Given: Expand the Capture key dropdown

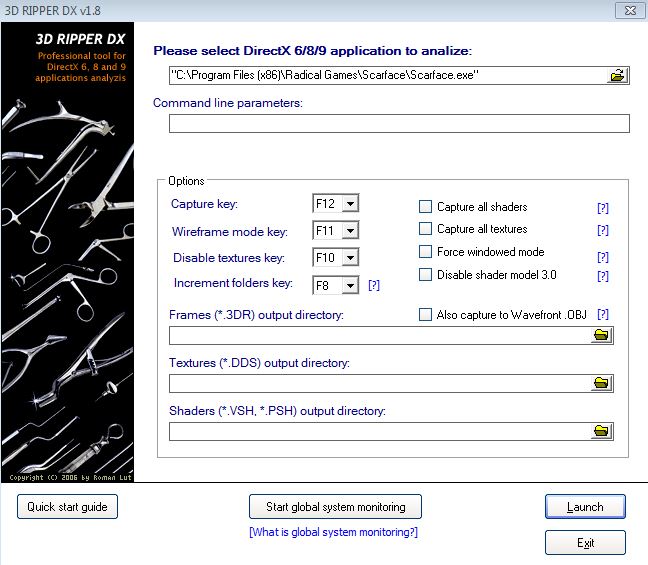Looking at the screenshot, I should point(349,204).
